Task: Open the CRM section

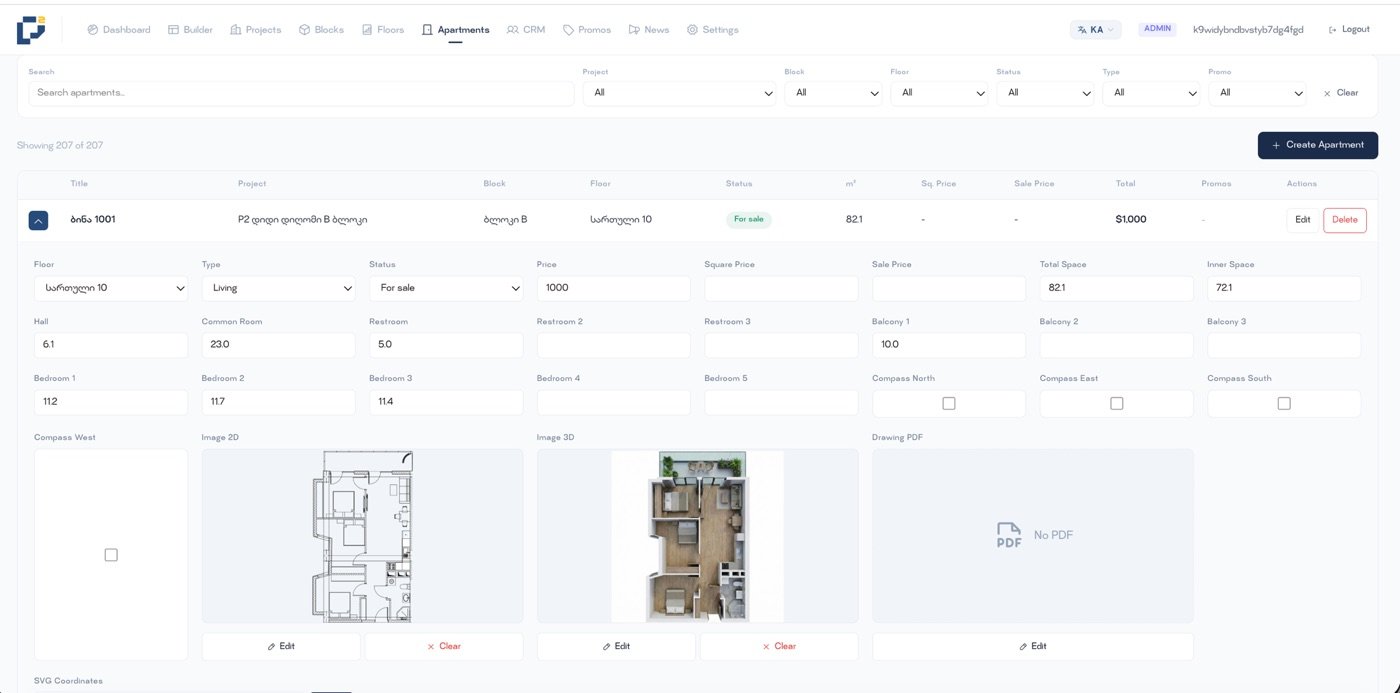Action: coord(526,30)
